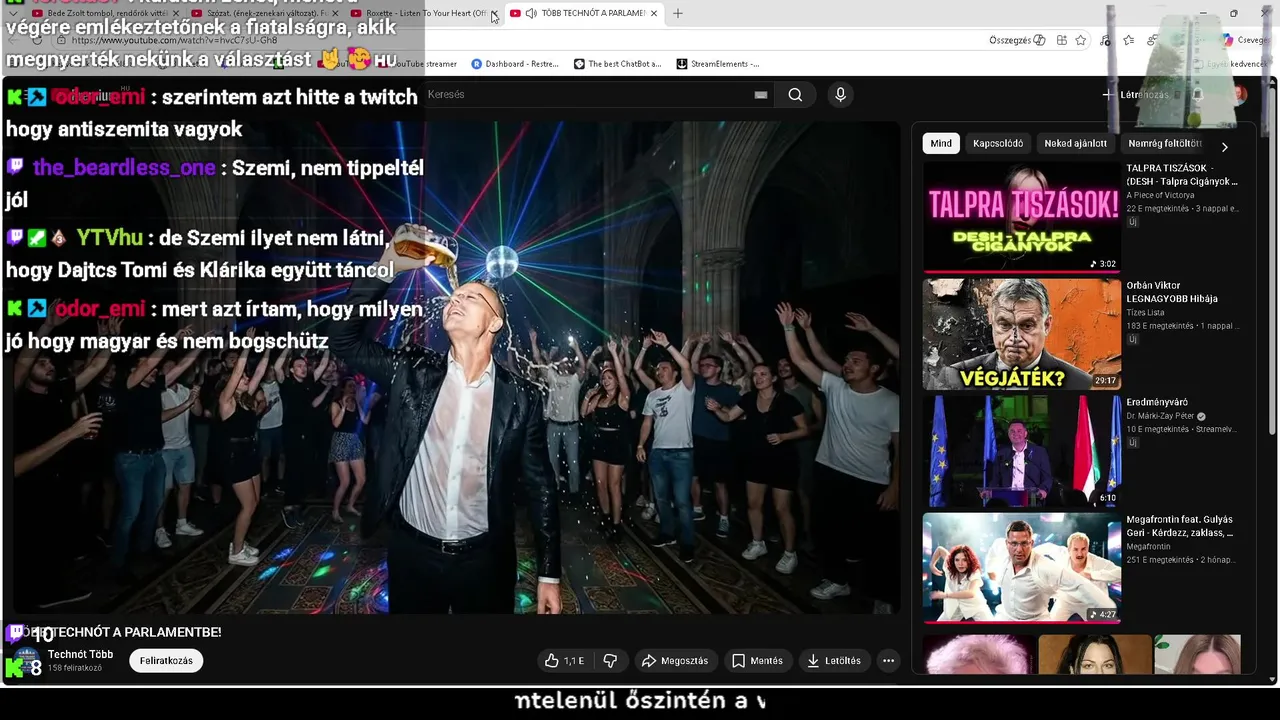The image size is (1280, 720).
Task: Mute the tab via speaker icon
Action: coord(531,13)
